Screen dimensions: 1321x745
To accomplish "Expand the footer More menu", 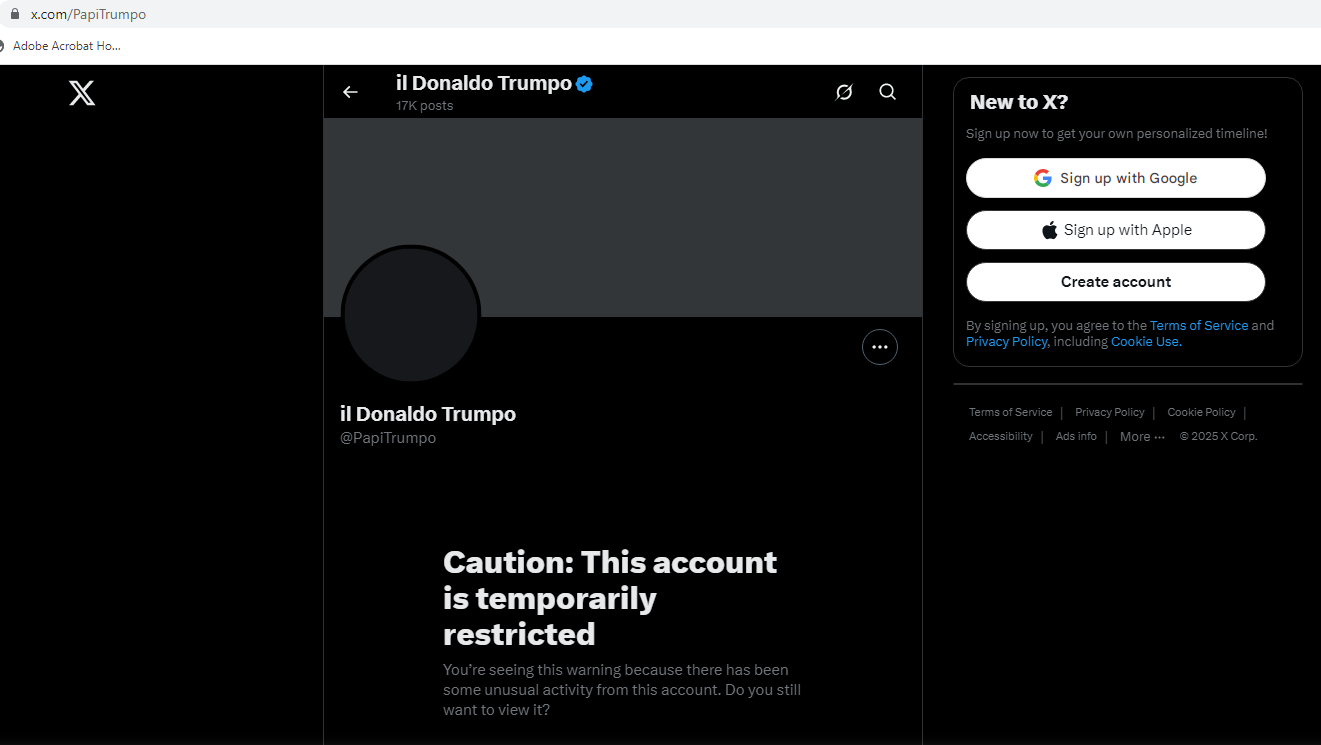I will (1142, 436).
